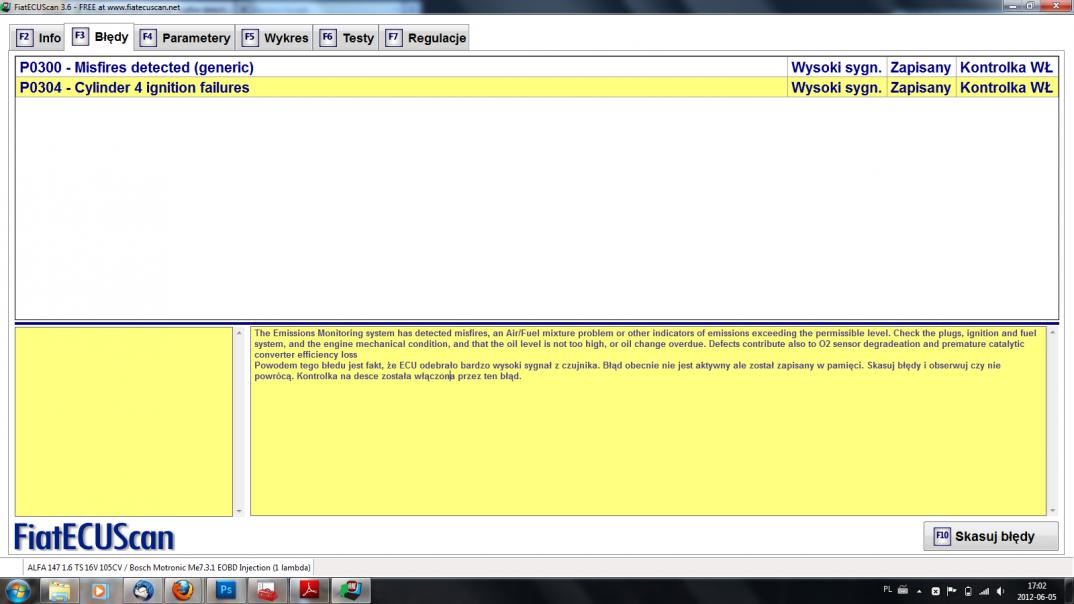Click the Show desktop strip
Viewport: 1074px width, 604px height.
tap(1069, 591)
